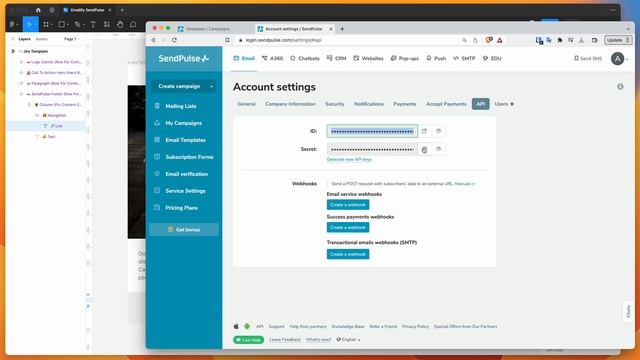Click the Get bonus button

(x=184, y=230)
